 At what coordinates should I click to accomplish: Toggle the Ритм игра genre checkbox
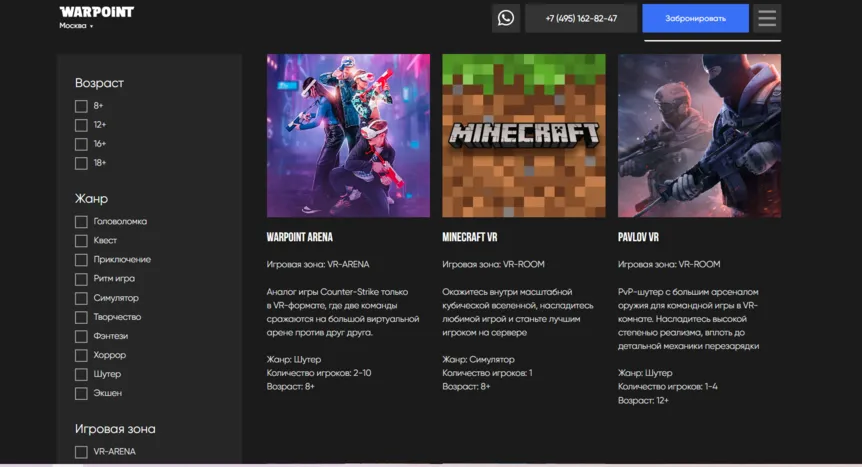pyautogui.click(x=81, y=279)
